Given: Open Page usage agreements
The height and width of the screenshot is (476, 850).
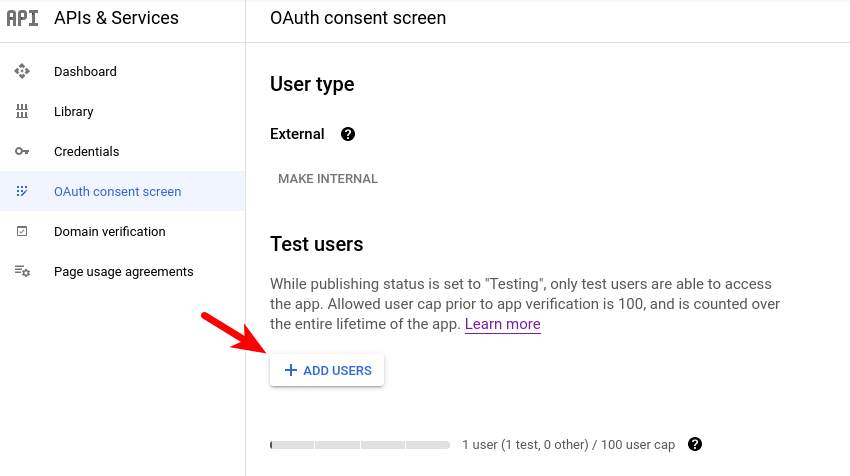Looking at the screenshot, I should click(x=123, y=272).
